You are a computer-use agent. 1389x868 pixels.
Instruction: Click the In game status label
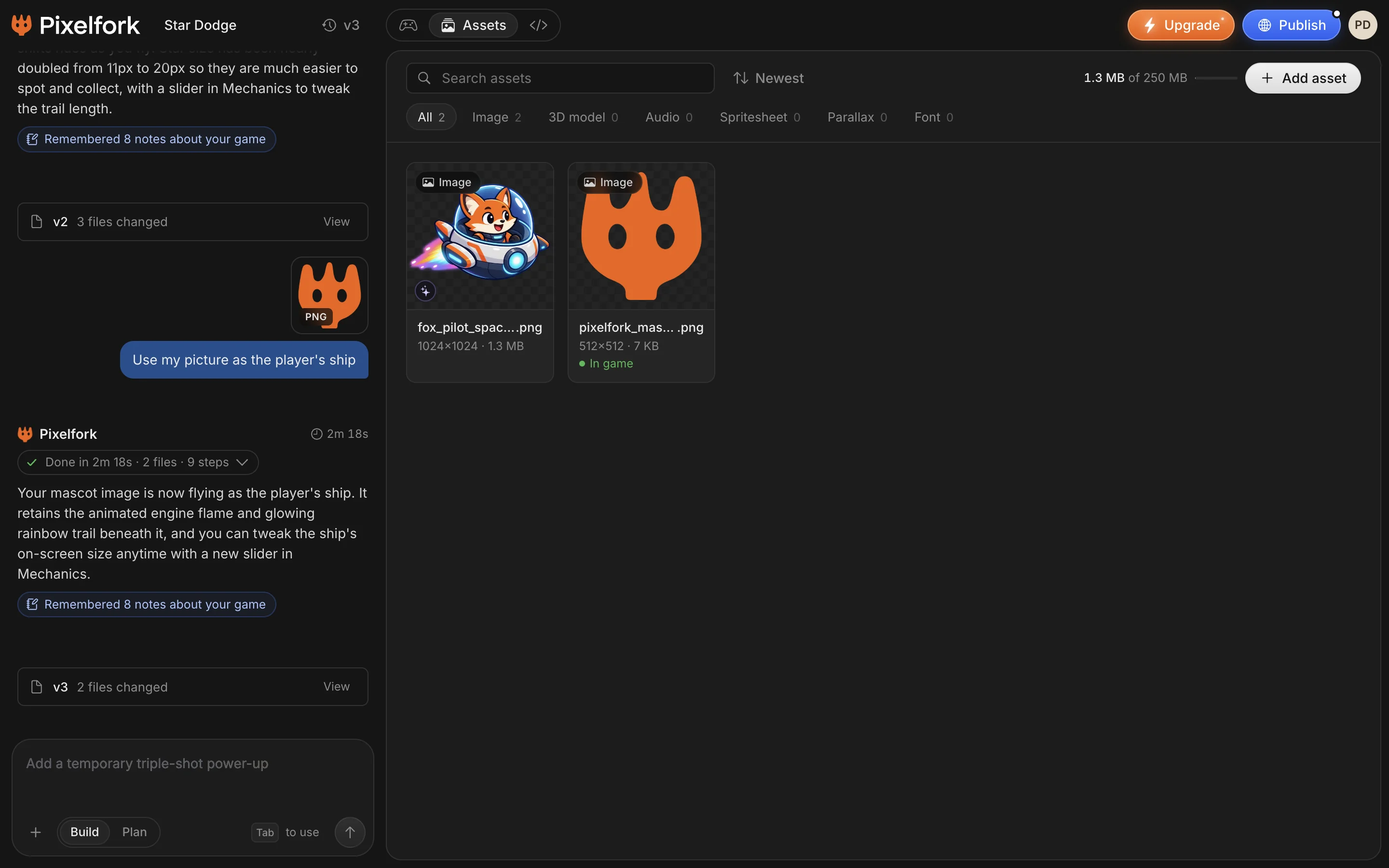pyautogui.click(x=606, y=364)
